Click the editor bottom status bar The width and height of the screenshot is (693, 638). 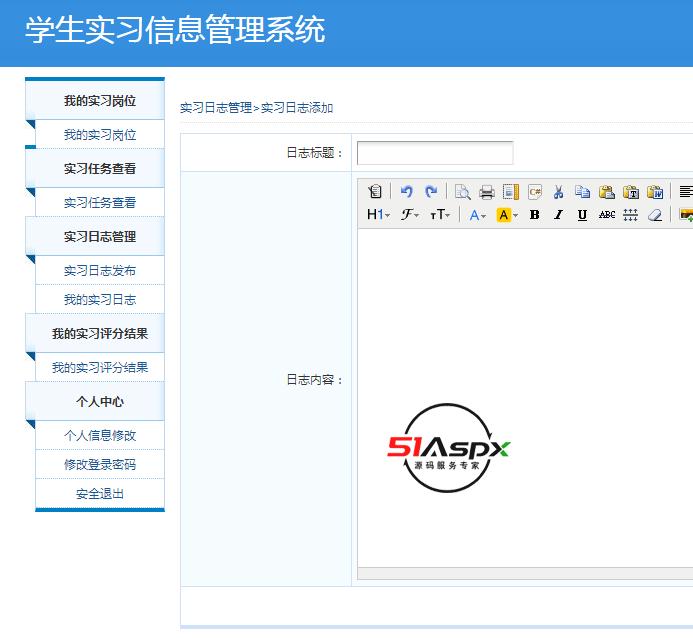pyautogui.click(x=525, y=573)
